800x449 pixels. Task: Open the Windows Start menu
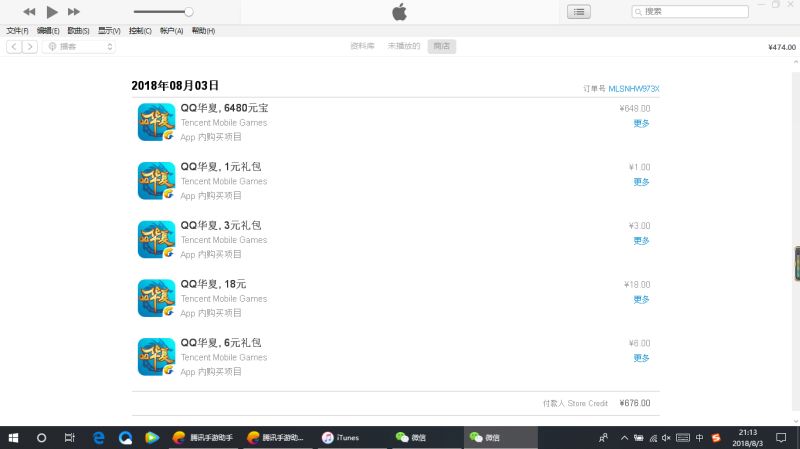pyautogui.click(x=13, y=438)
